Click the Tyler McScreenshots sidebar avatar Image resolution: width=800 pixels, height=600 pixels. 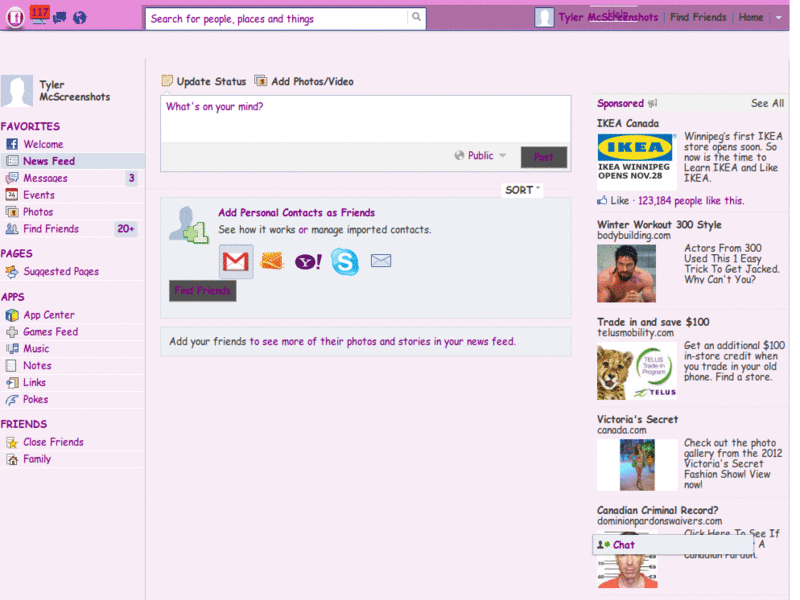[x=17, y=91]
